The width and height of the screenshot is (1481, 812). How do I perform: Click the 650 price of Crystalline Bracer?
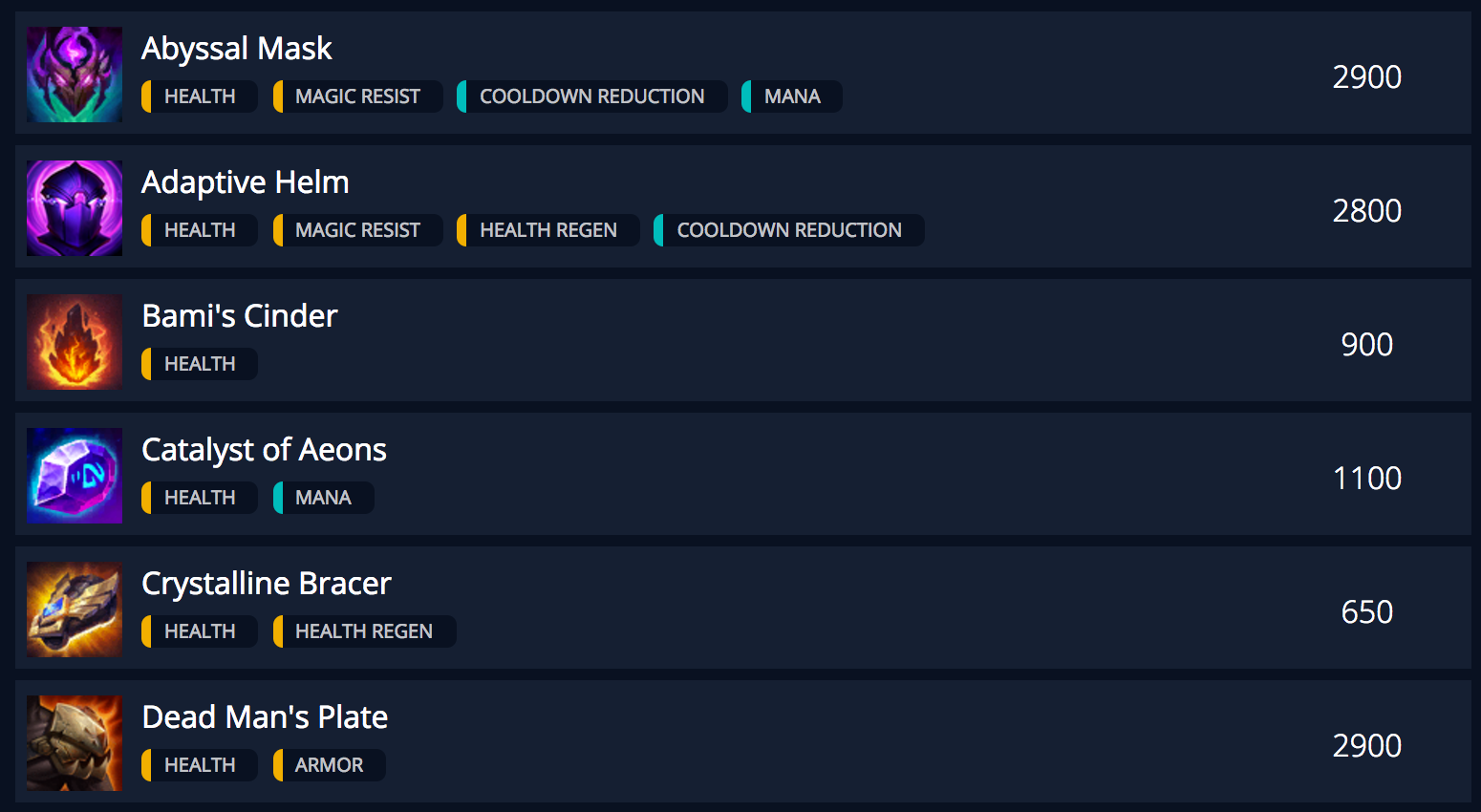point(1367,611)
